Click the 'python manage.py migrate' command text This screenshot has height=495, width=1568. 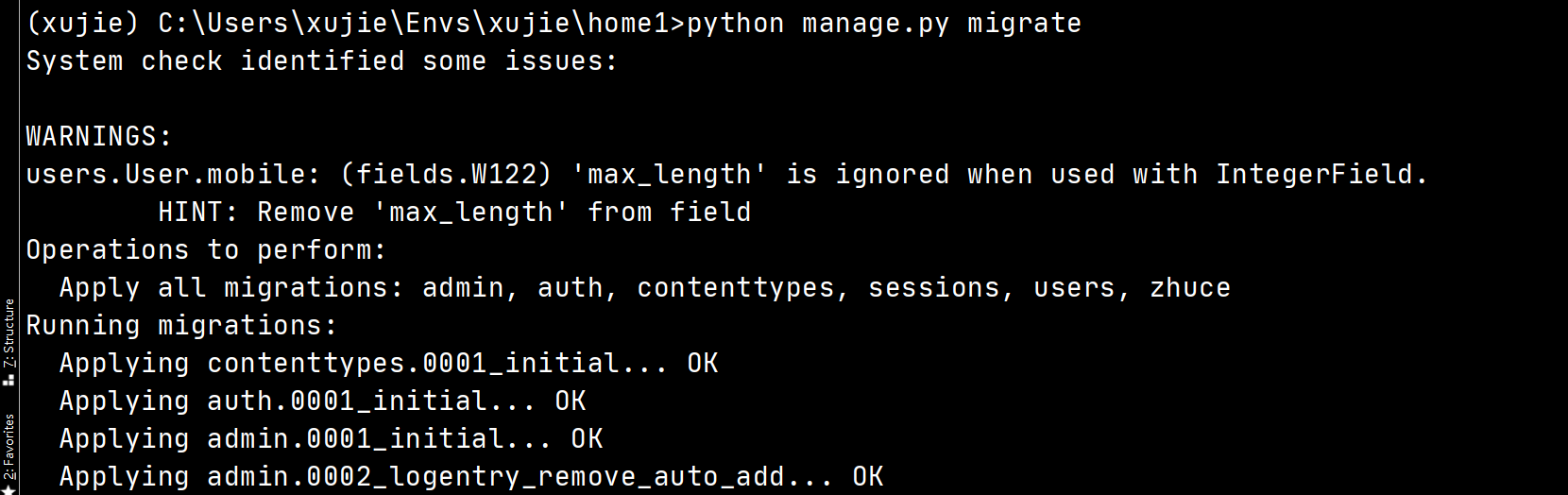(x=884, y=24)
